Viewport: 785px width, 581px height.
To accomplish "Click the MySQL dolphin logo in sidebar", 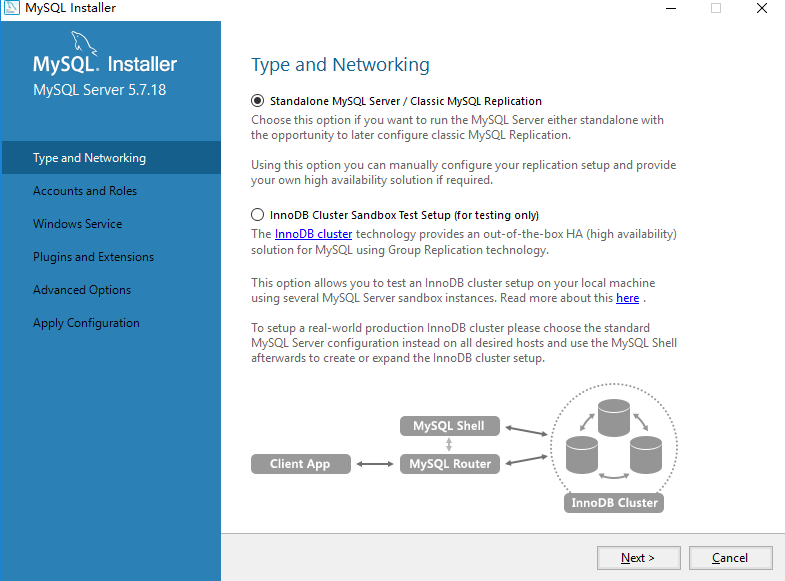I will pyautogui.click(x=84, y=43).
